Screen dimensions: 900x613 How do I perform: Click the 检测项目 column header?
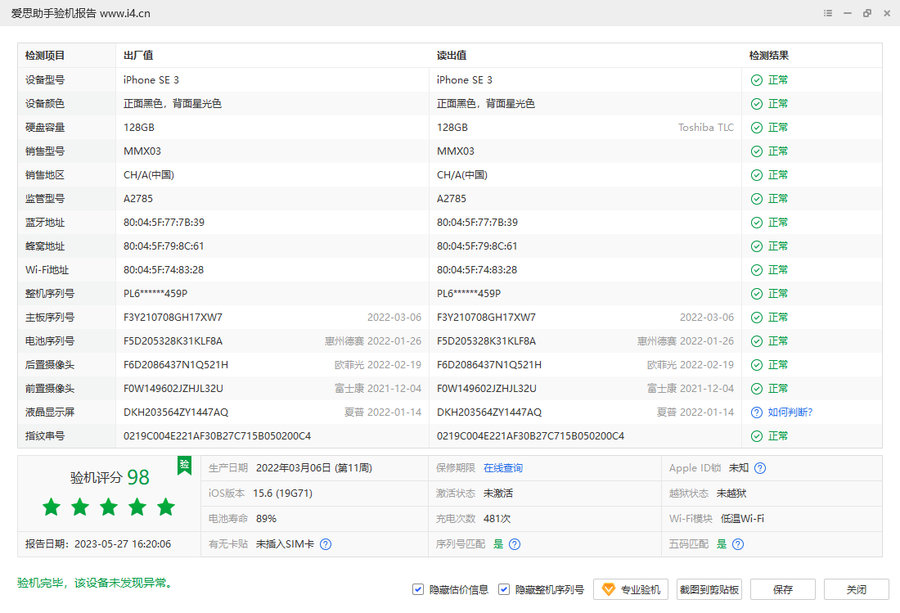[x=45, y=56]
